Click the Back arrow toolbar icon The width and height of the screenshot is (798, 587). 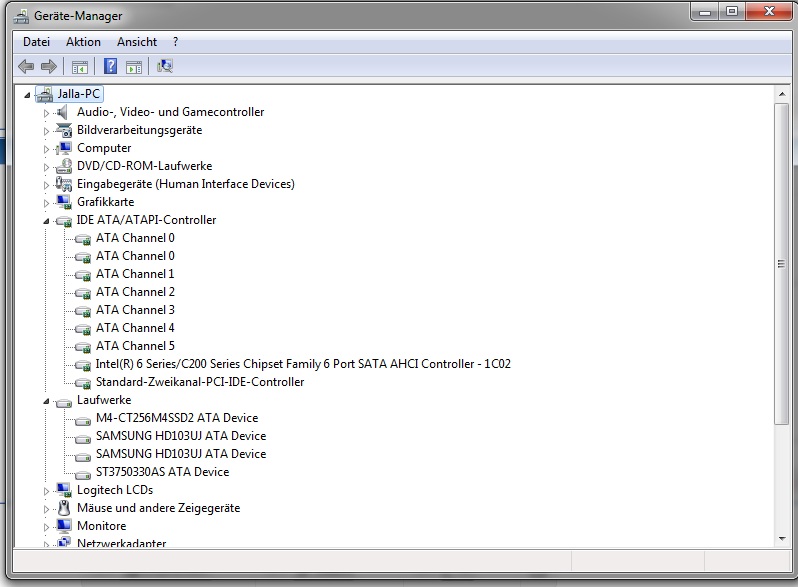point(26,66)
